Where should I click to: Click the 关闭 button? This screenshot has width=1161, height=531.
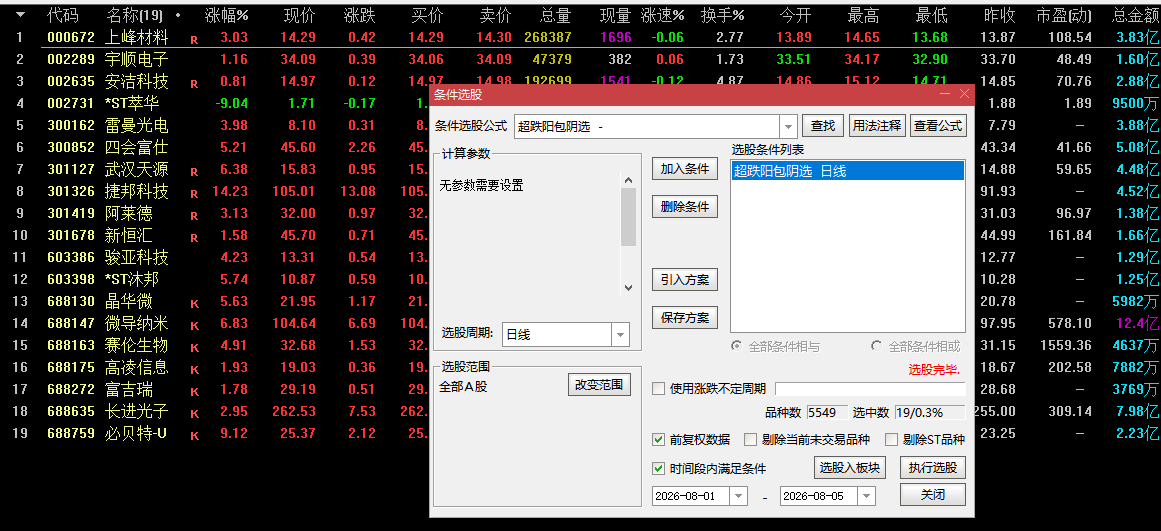click(933, 495)
